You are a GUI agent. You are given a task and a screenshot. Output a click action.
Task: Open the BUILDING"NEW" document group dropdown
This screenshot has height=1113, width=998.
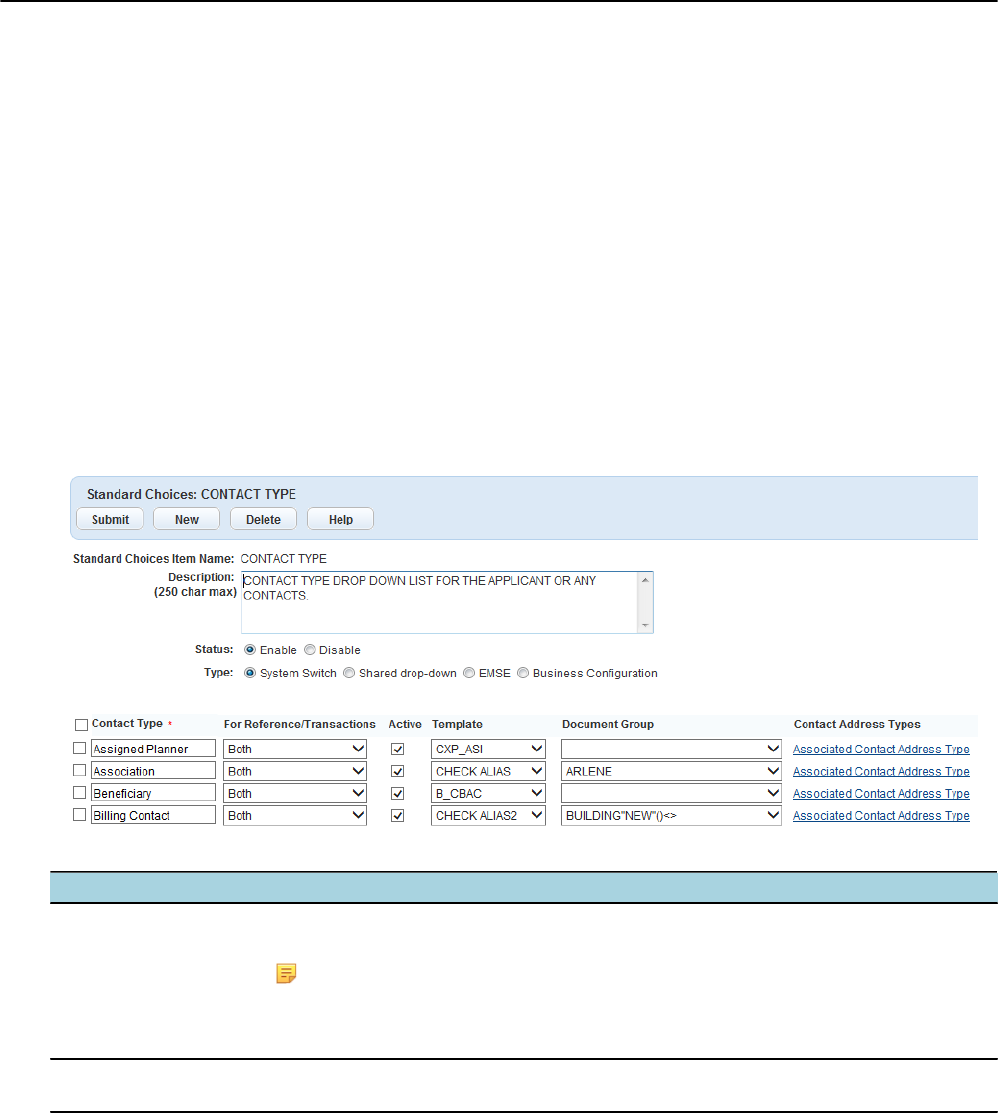[x=671, y=816]
